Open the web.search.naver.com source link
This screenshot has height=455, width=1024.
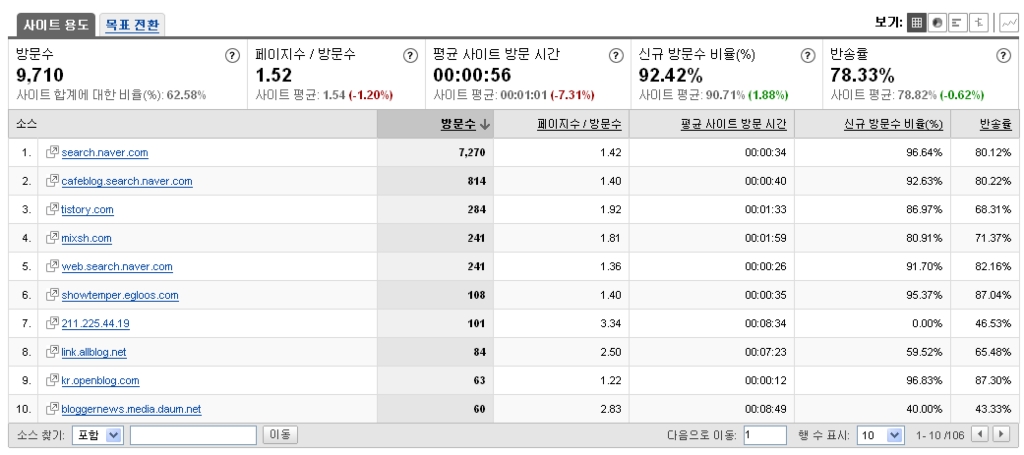117,267
